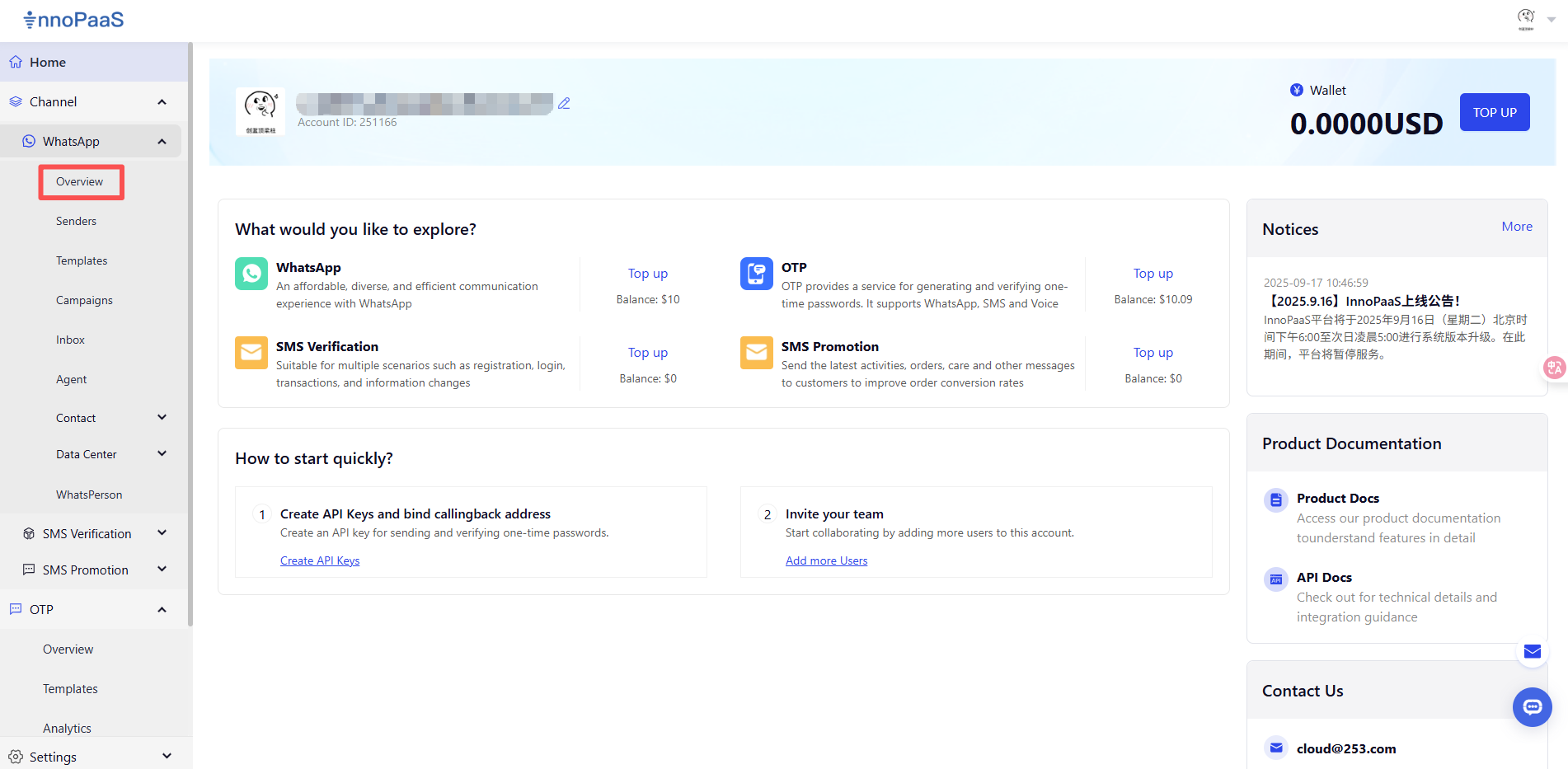Go to Home in sidebar
1568x769 pixels.
94,62
